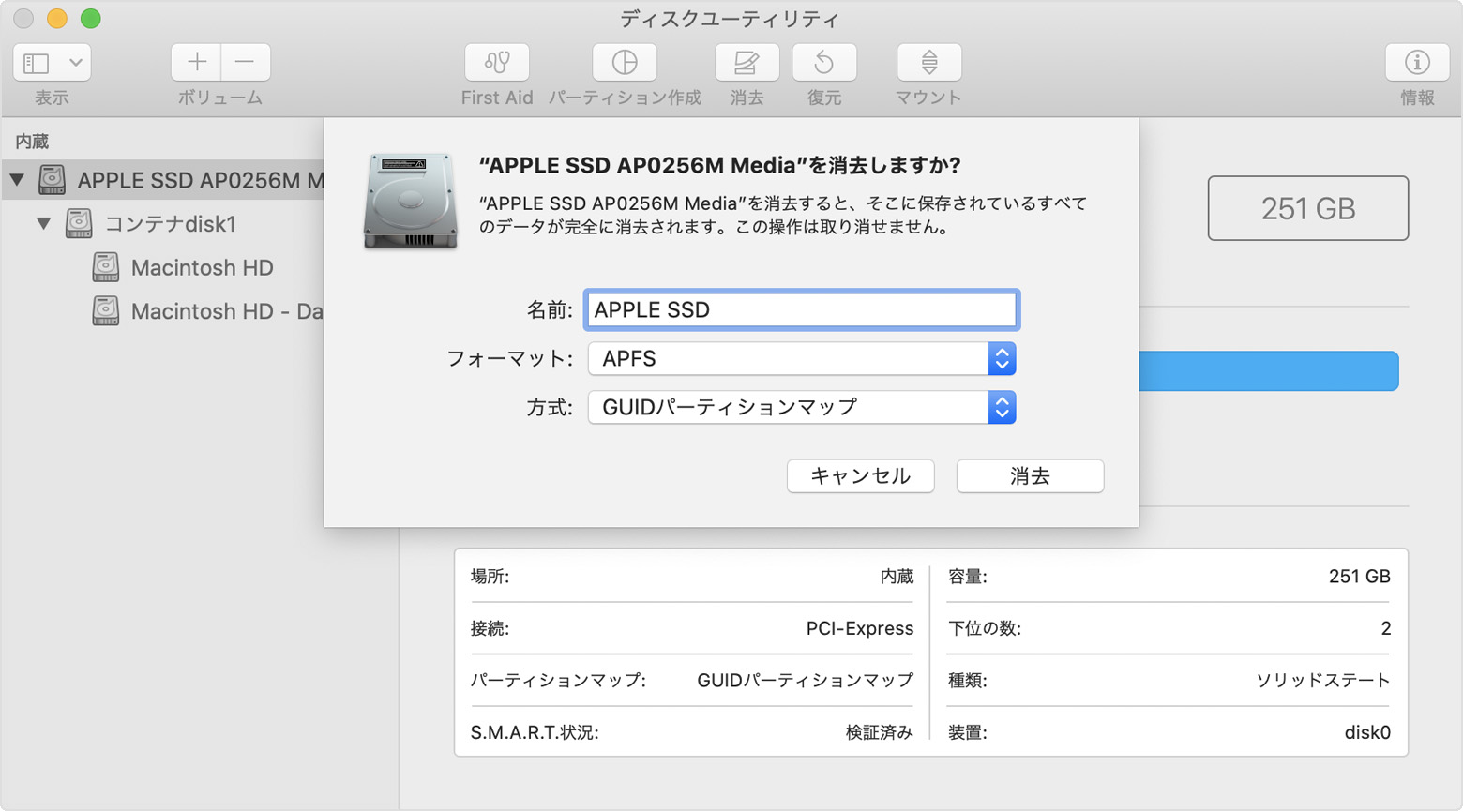Click the erase (消去) toolbar icon
The width and height of the screenshot is (1463, 812).
coord(747,63)
